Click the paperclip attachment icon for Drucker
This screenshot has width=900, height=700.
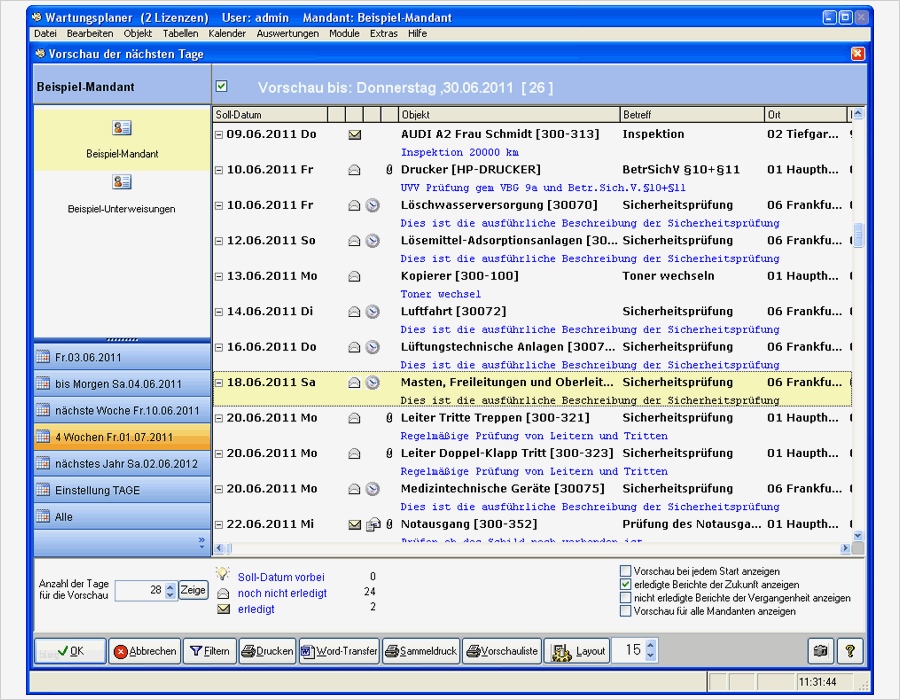tap(389, 170)
